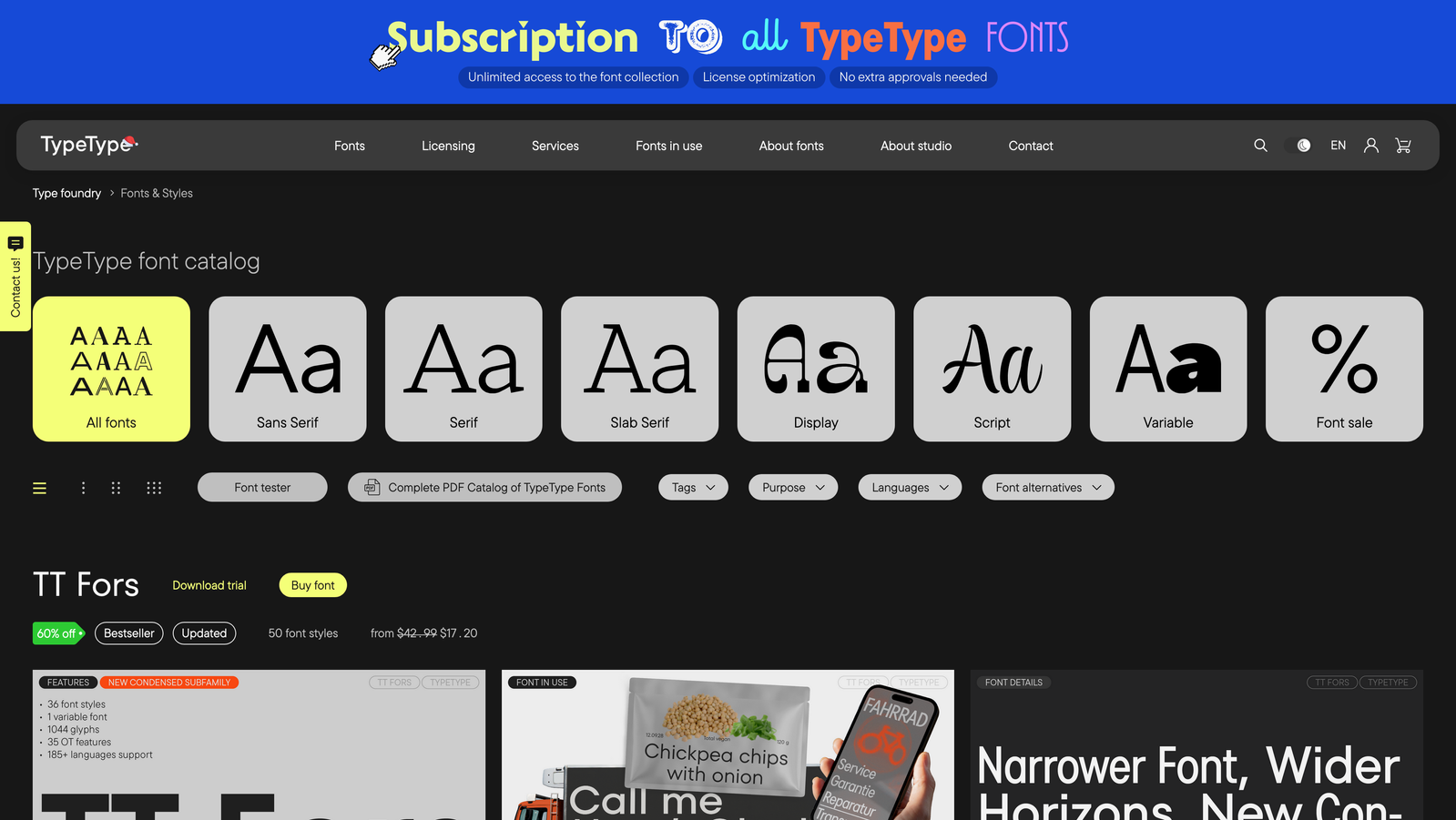1456x820 pixels.
Task: Open the Fonts menu
Action: click(x=350, y=146)
